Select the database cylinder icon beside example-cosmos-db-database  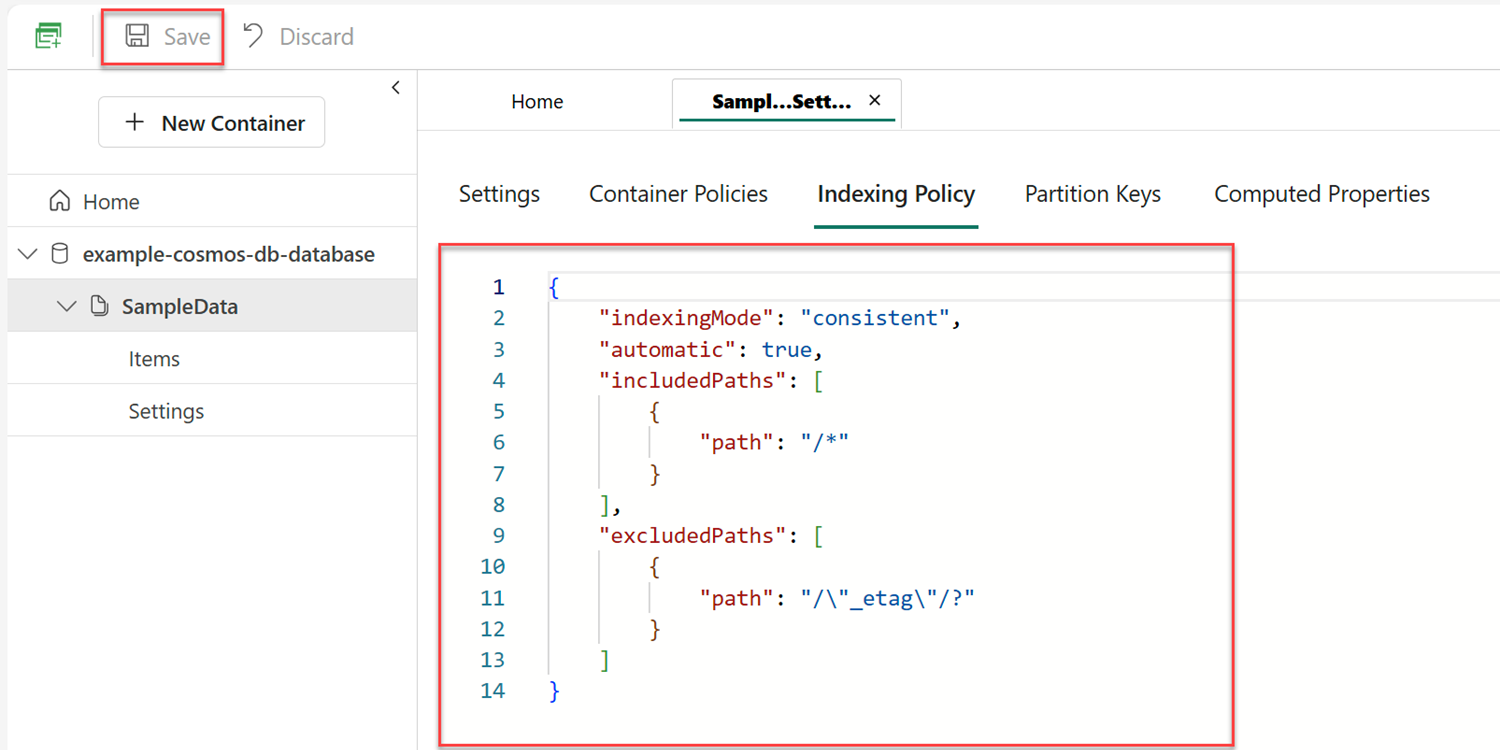[60, 253]
